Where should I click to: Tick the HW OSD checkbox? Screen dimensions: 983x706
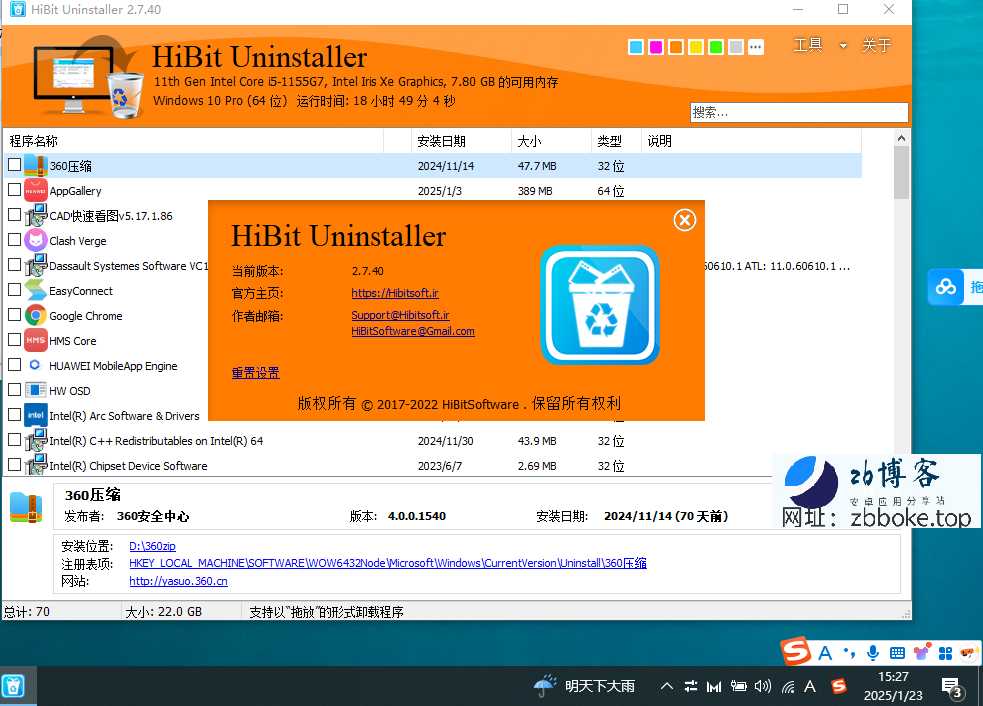pyautogui.click(x=14, y=389)
